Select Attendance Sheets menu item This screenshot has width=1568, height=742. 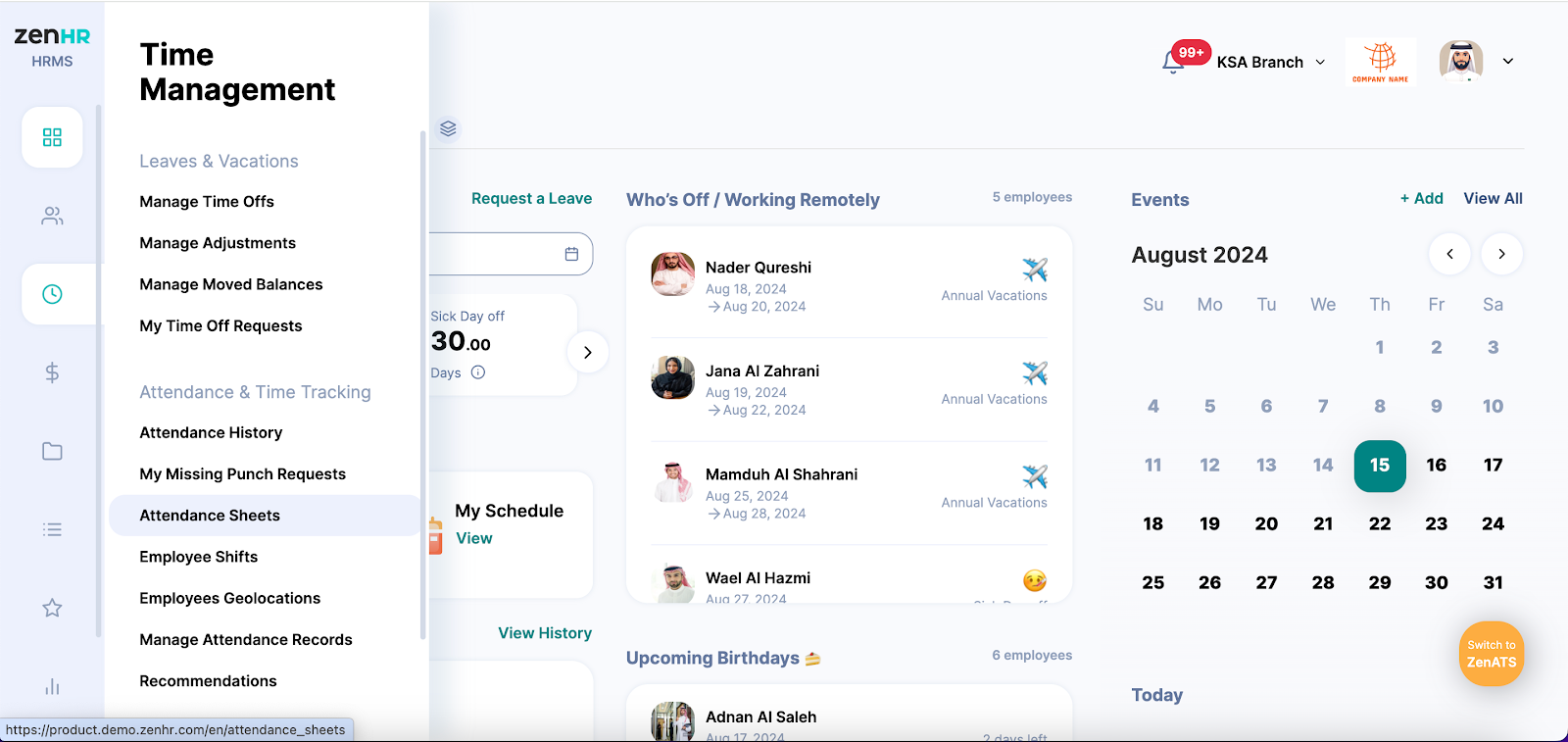pos(265,516)
